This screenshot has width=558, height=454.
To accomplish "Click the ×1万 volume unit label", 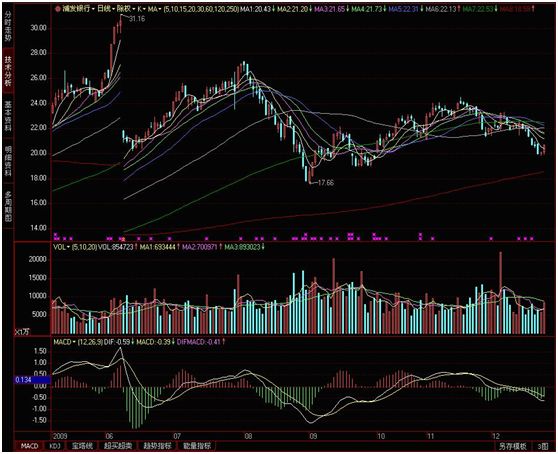I will click(x=22, y=332).
